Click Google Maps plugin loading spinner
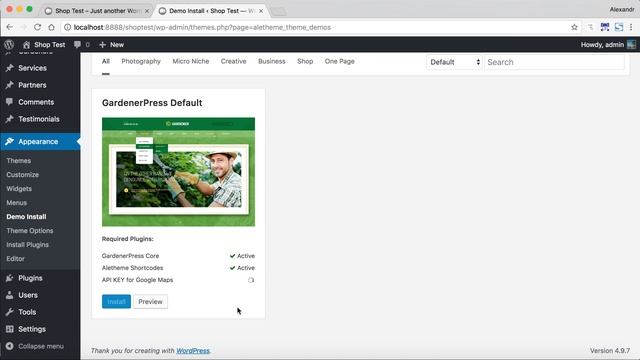The width and height of the screenshot is (640, 360). (251, 280)
